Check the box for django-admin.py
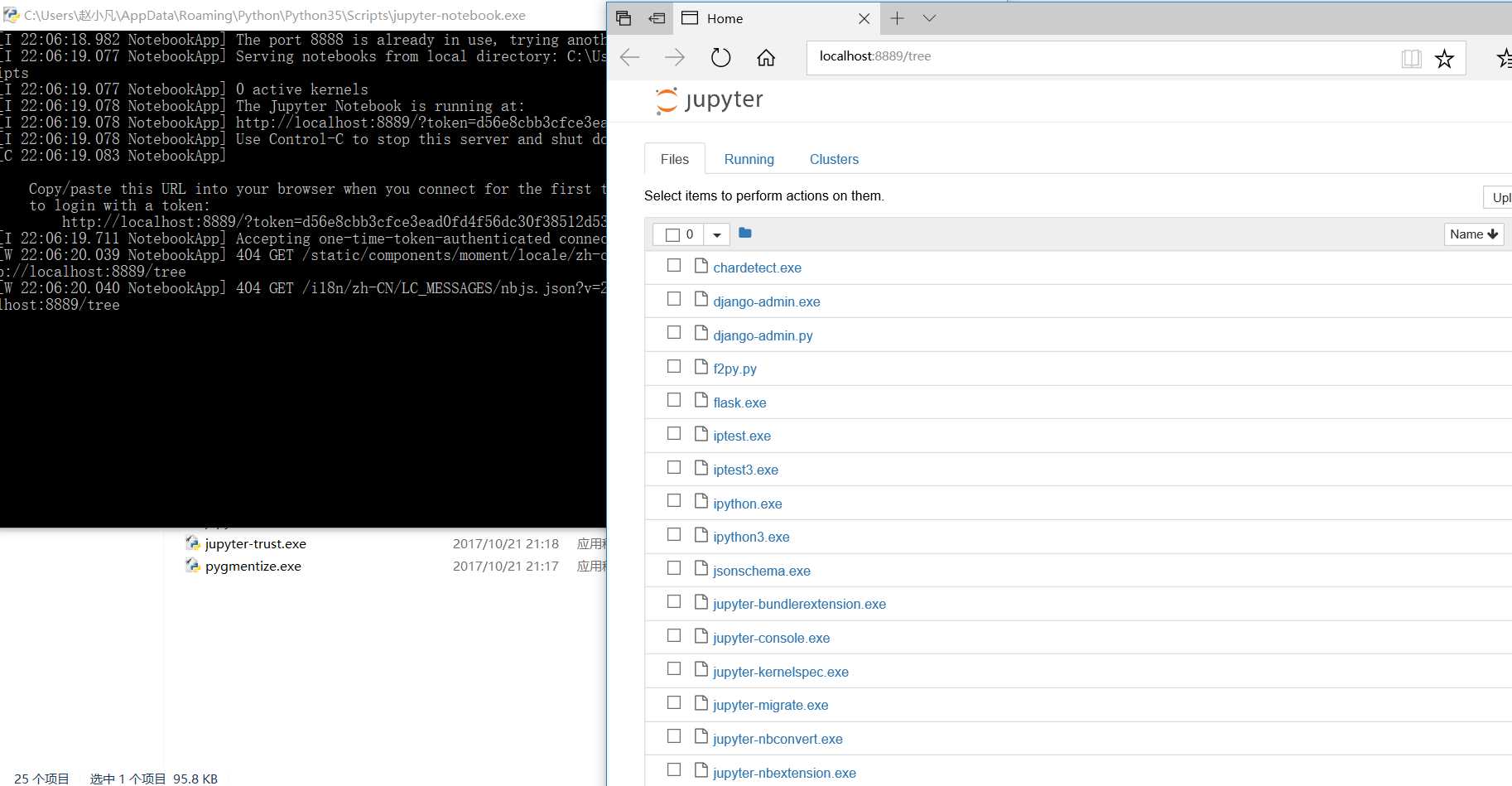Viewport: 1512px width, 786px height. click(674, 333)
